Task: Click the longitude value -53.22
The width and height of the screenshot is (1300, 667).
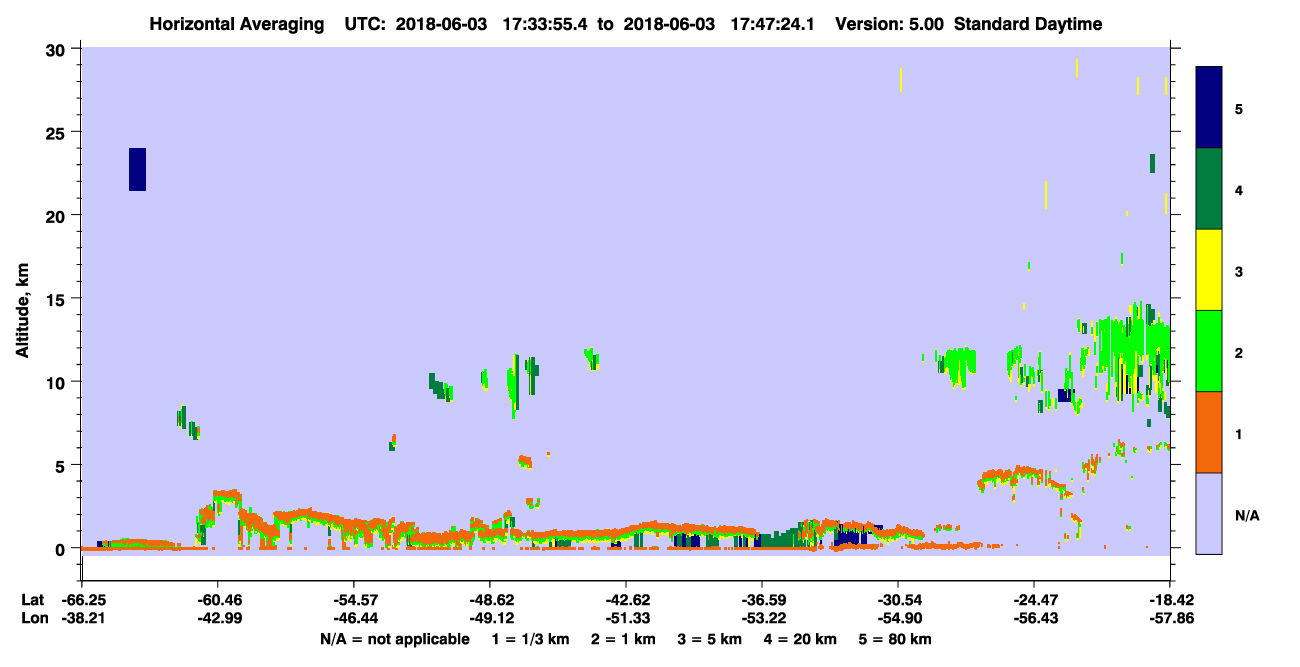Action: [762, 619]
